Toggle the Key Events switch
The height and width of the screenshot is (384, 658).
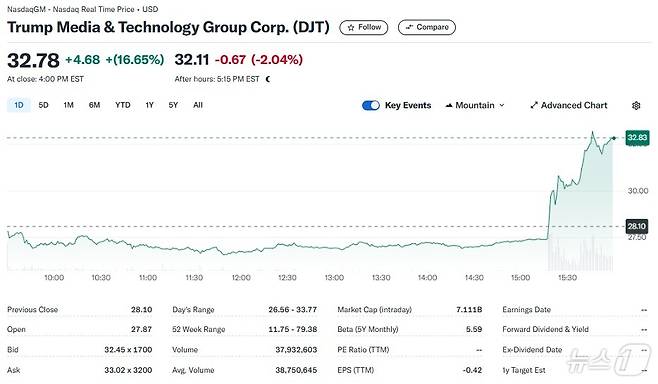pyautogui.click(x=371, y=105)
